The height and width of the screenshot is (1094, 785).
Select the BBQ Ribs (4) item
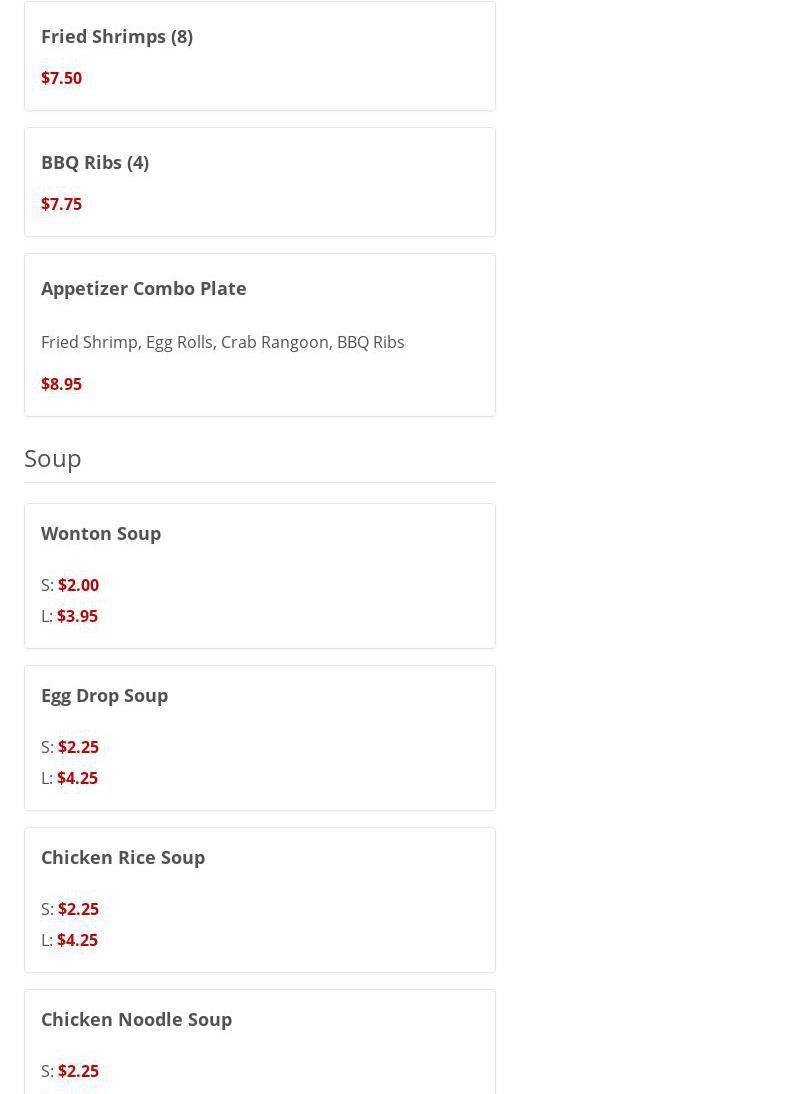pos(95,162)
